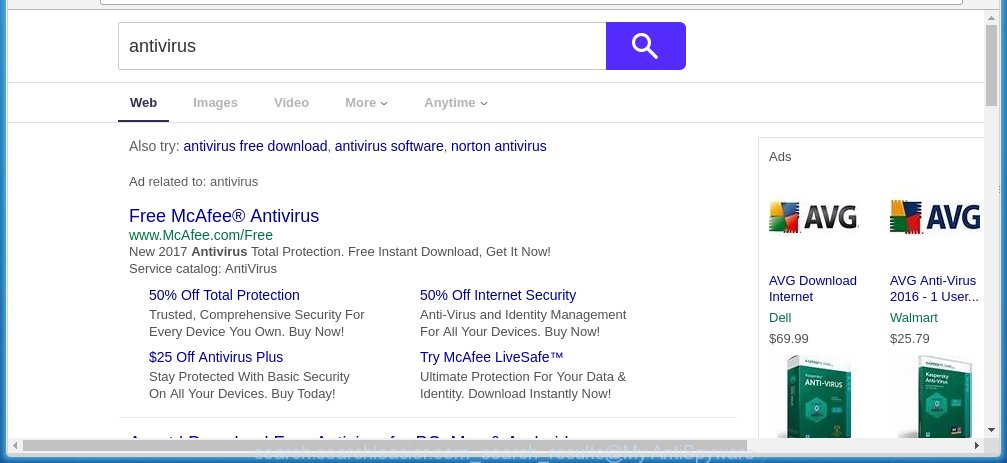Open 50% Off Total Protection sitelink
This screenshot has height=463, width=1007.
tap(224, 295)
